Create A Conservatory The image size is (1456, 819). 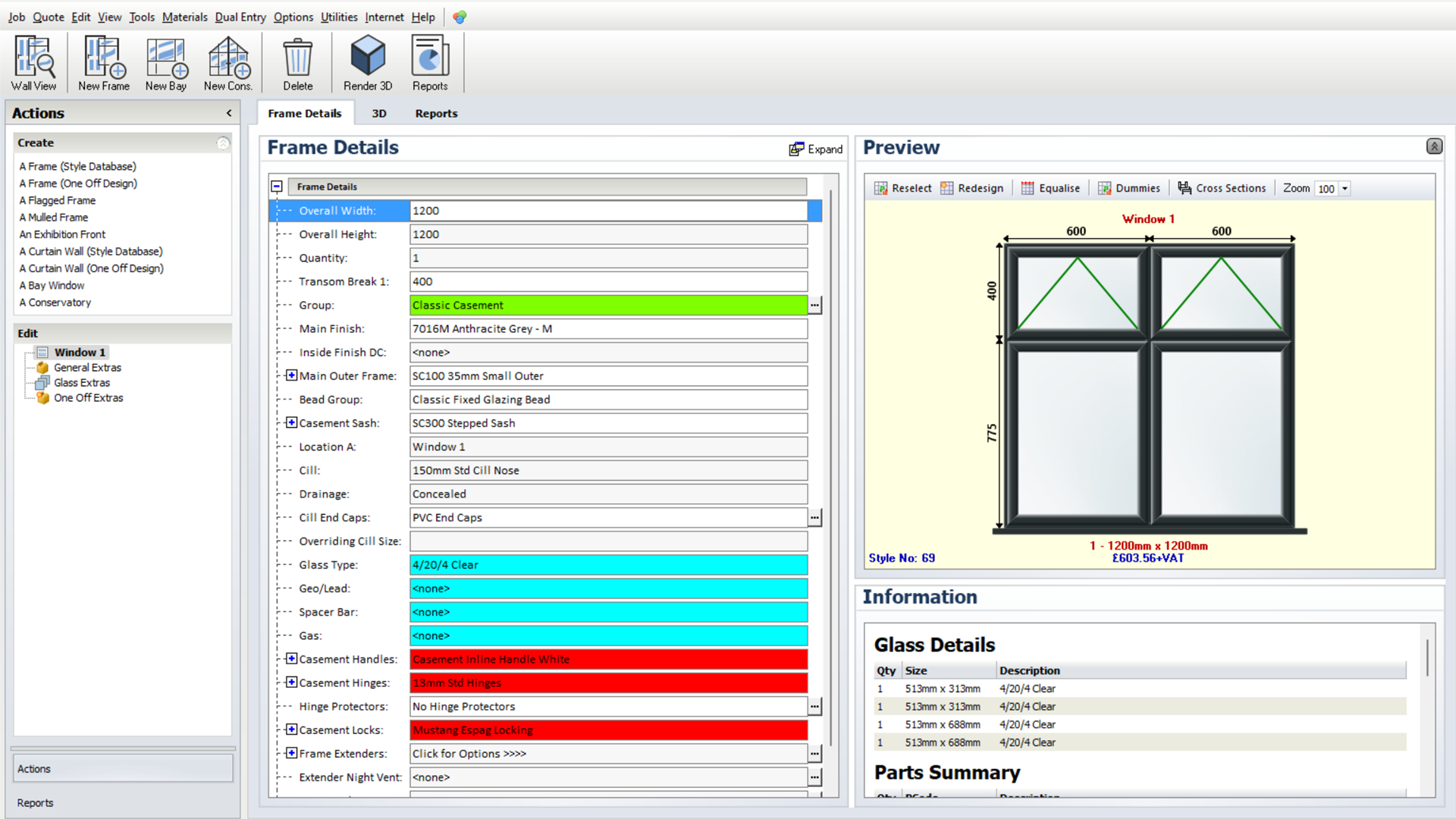[55, 303]
